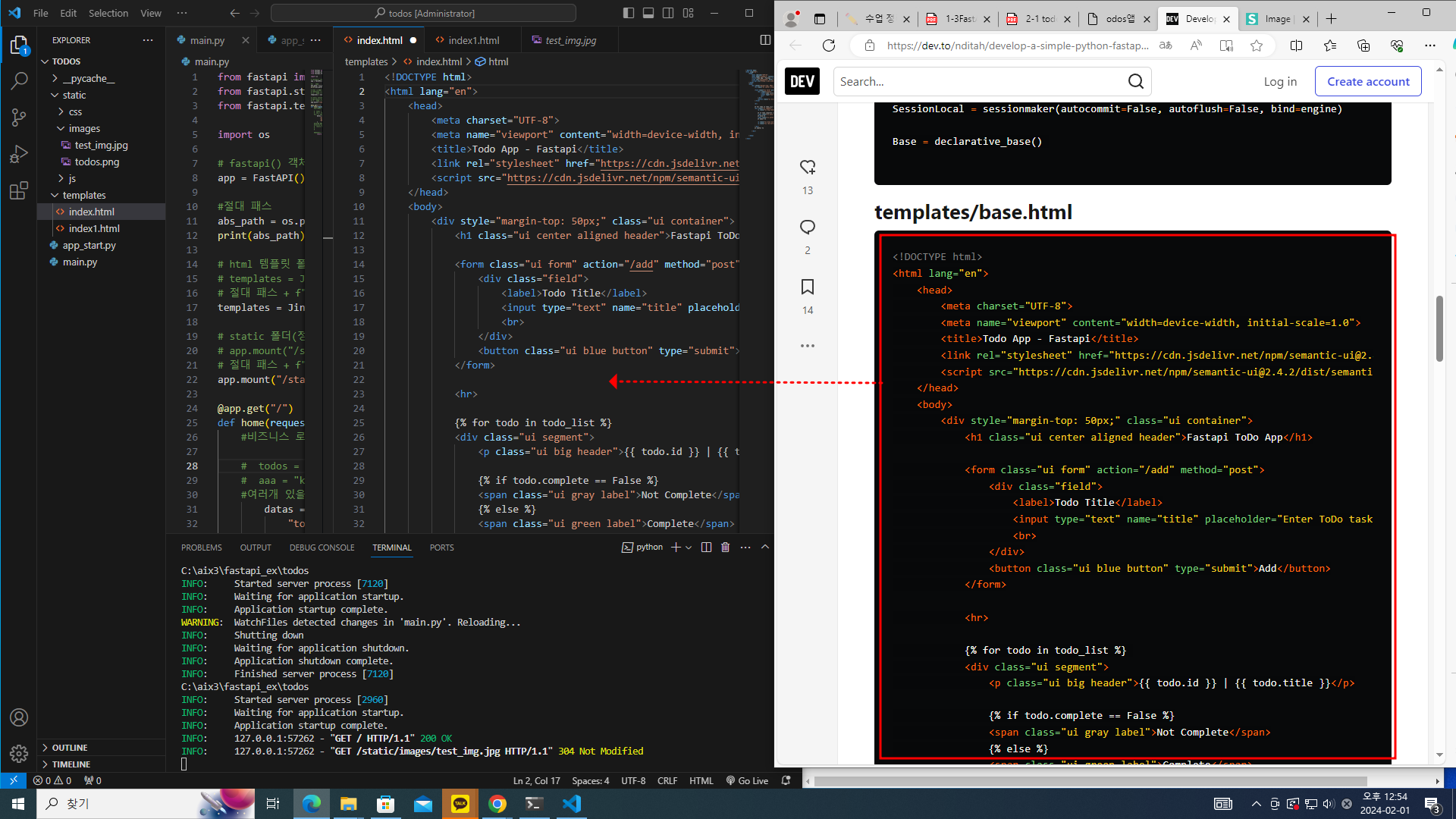Toggle the bottom panel layout button
The width and height of the screenshot is (1456, 819).
pos(648,13)
